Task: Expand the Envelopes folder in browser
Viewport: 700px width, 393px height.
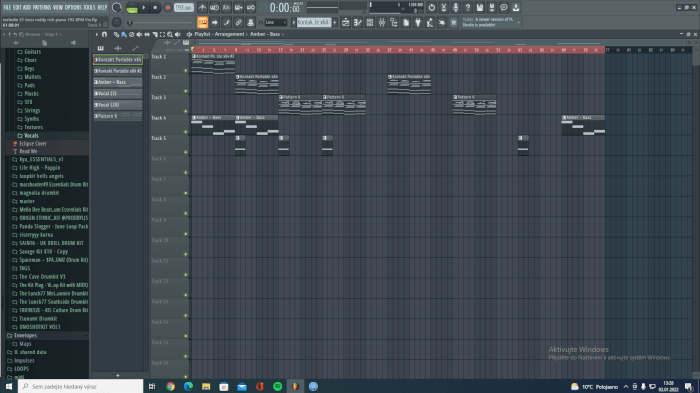Action: [x=25, y=335]
